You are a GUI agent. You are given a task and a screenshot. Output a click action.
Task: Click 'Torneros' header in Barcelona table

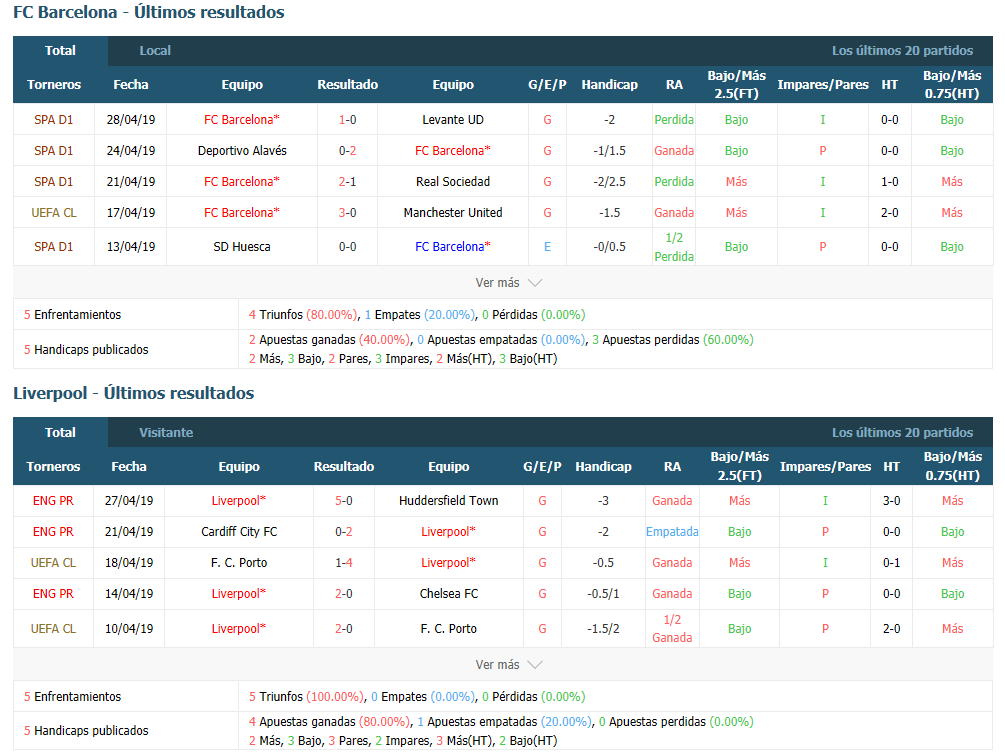(x=54, y=85)
